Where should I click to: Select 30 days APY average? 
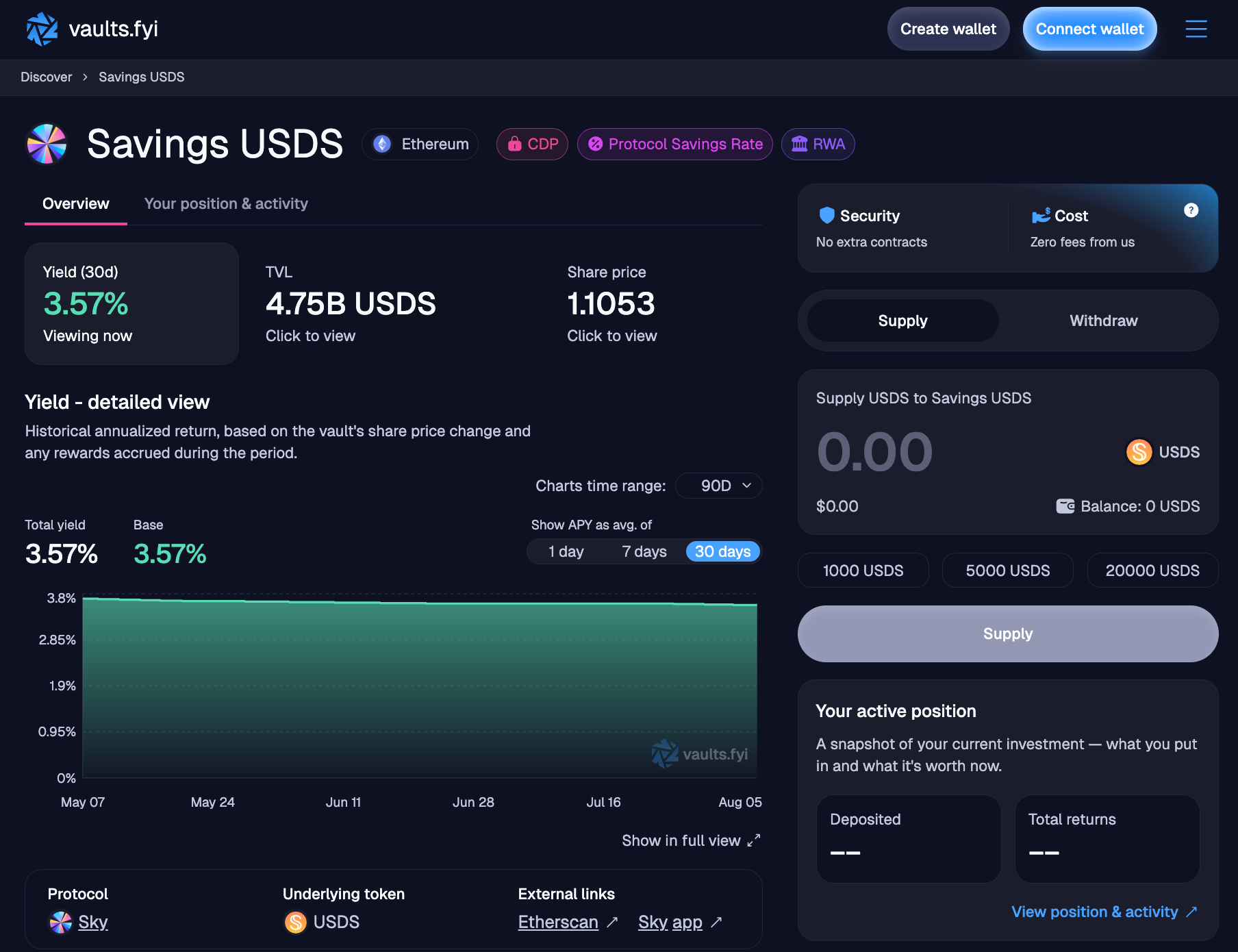(722, 551)
